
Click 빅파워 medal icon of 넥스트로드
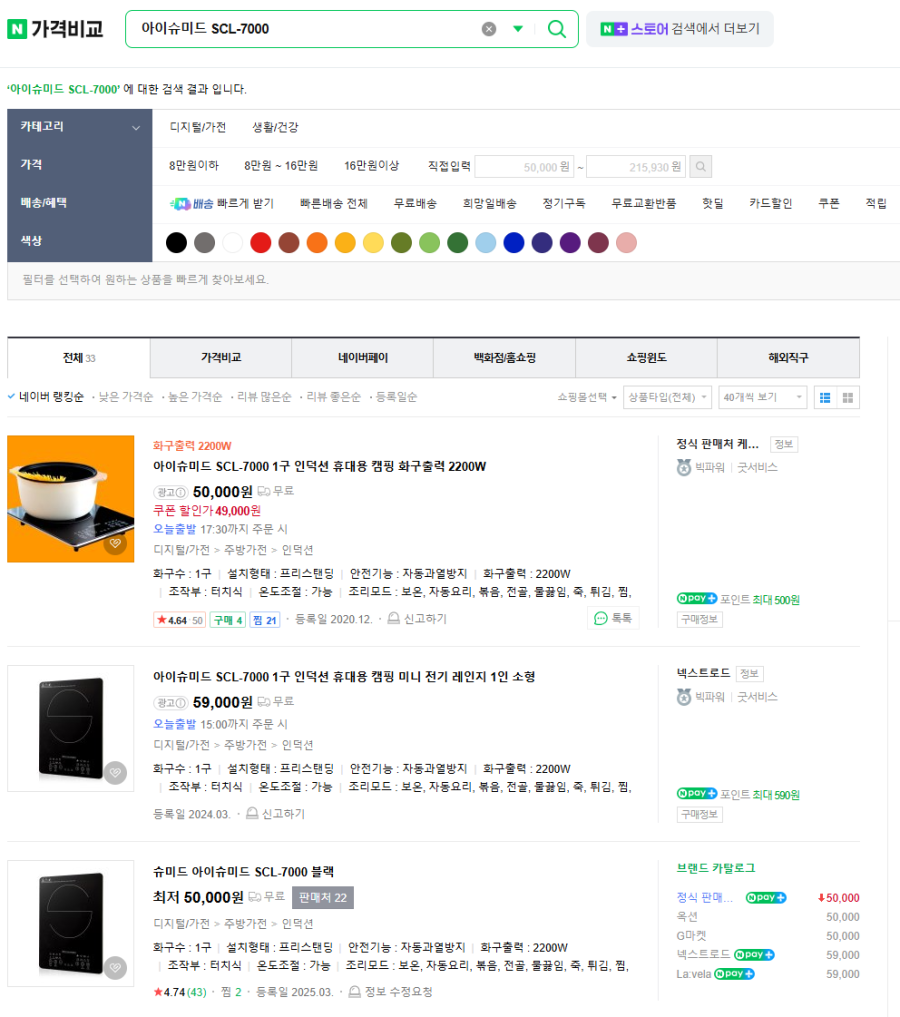(684, 697)
